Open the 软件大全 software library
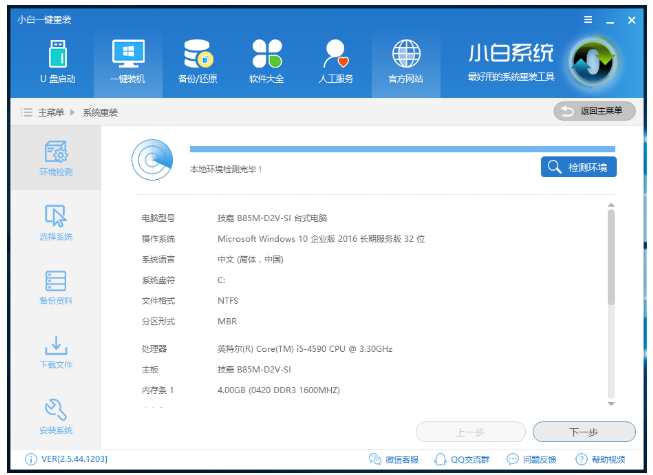This screenshot has height=475, width=653. coord(266,61)
